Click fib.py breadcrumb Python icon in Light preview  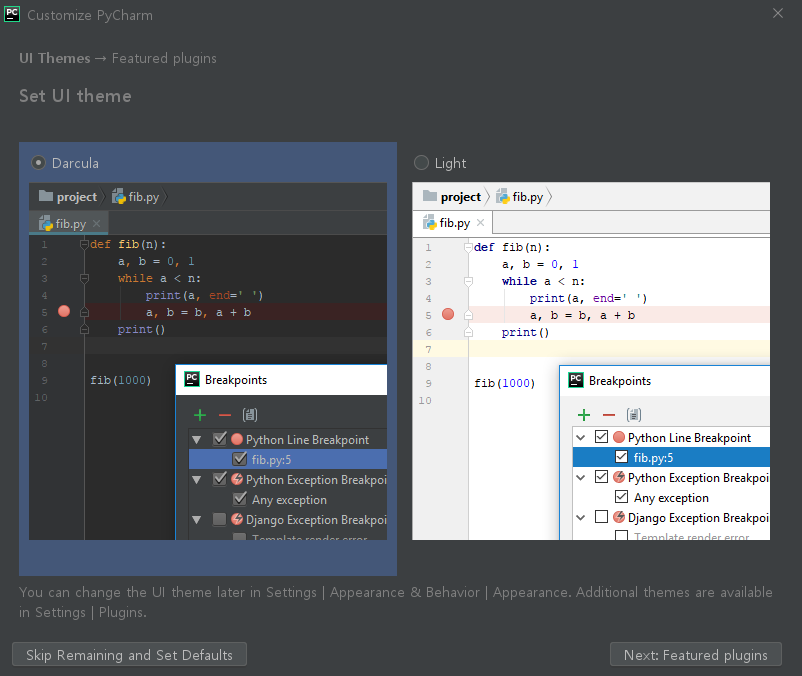pos(503,196)
